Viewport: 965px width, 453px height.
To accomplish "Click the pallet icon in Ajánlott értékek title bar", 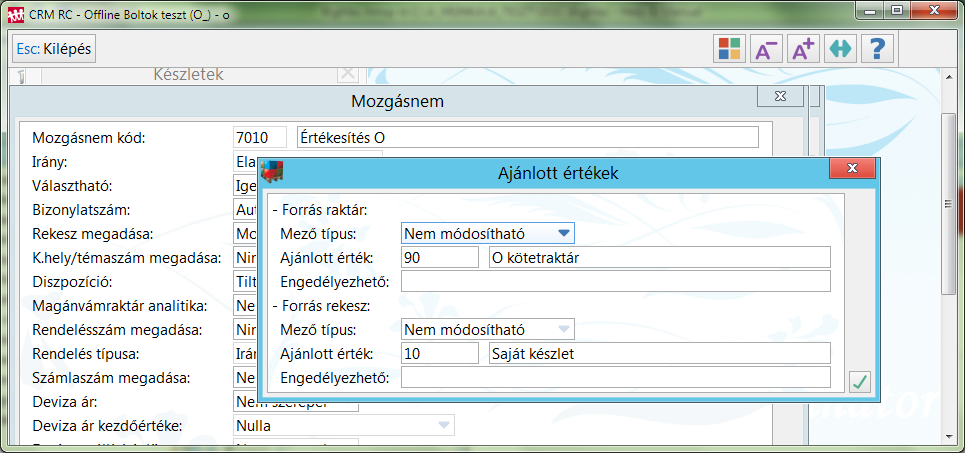I will tap(272, 171).
